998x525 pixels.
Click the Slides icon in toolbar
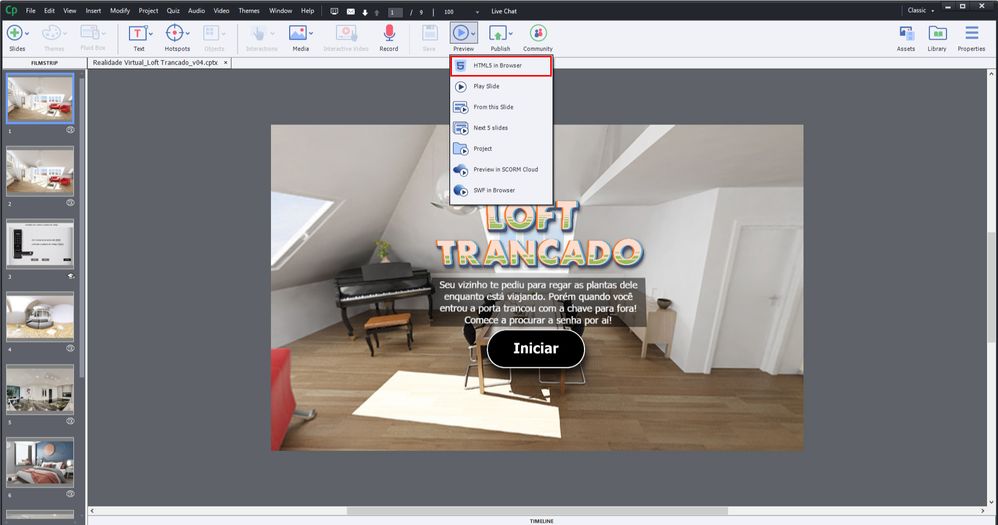(x=15, y=34)
